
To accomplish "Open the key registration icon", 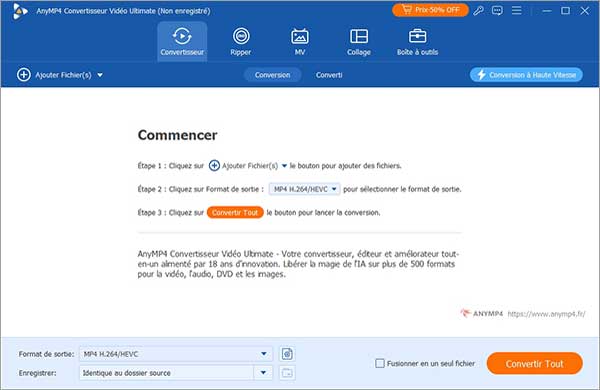I will pos(478,11).
